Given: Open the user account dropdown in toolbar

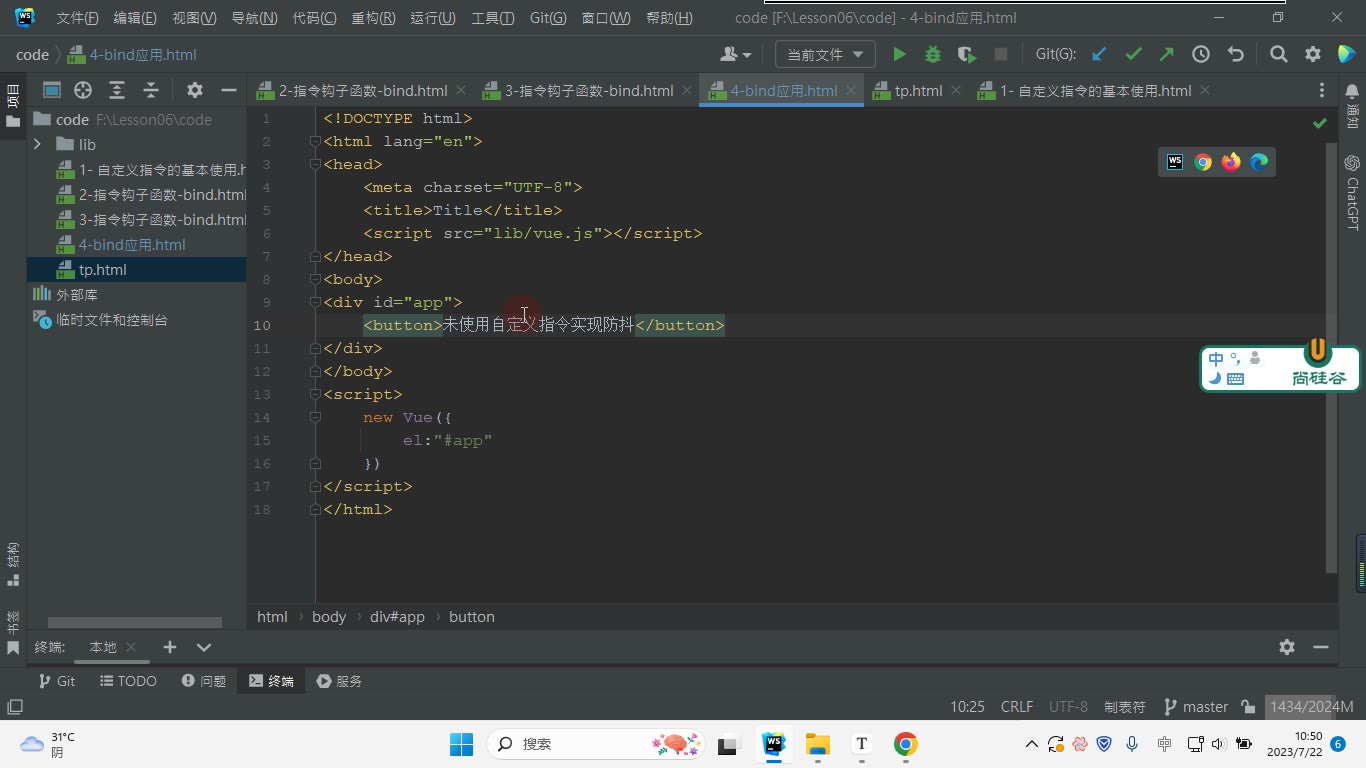Looking at the screenshot, I should coord(735,55).
